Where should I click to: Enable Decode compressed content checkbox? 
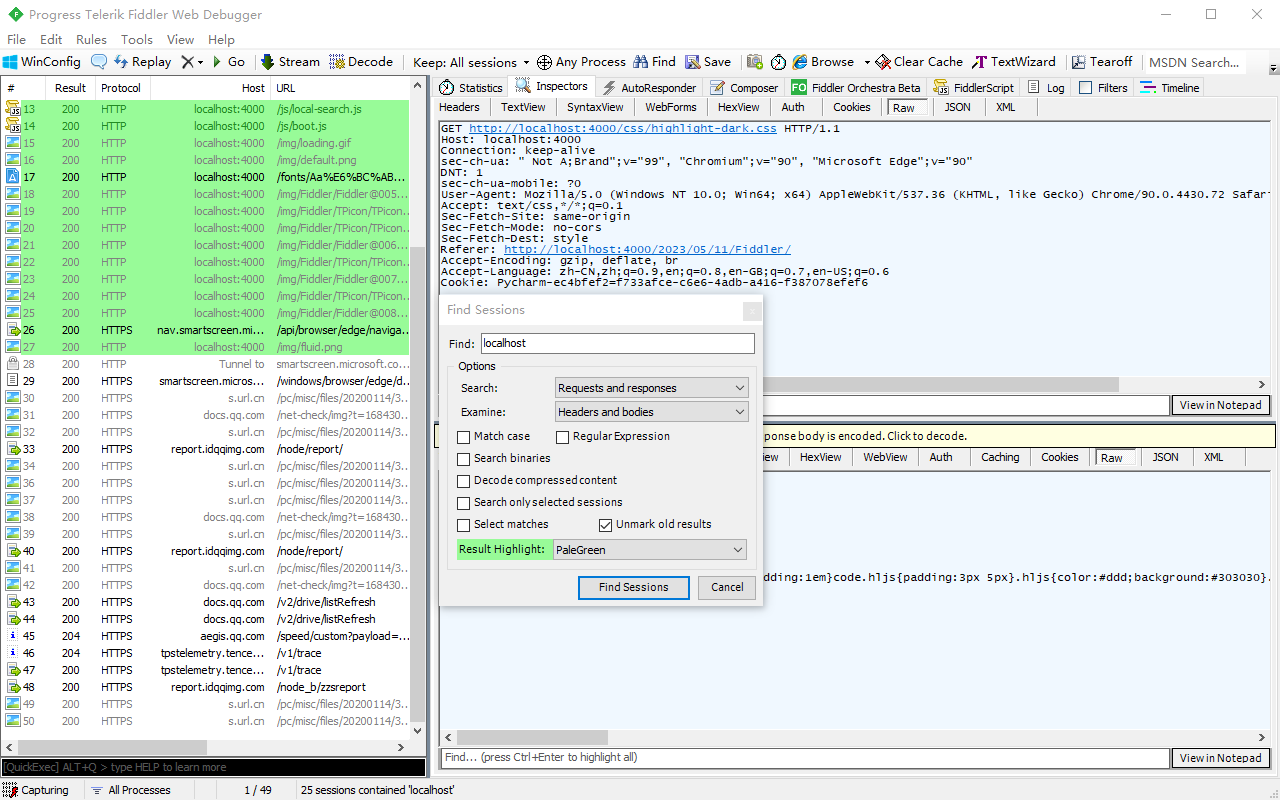(463, 481)
